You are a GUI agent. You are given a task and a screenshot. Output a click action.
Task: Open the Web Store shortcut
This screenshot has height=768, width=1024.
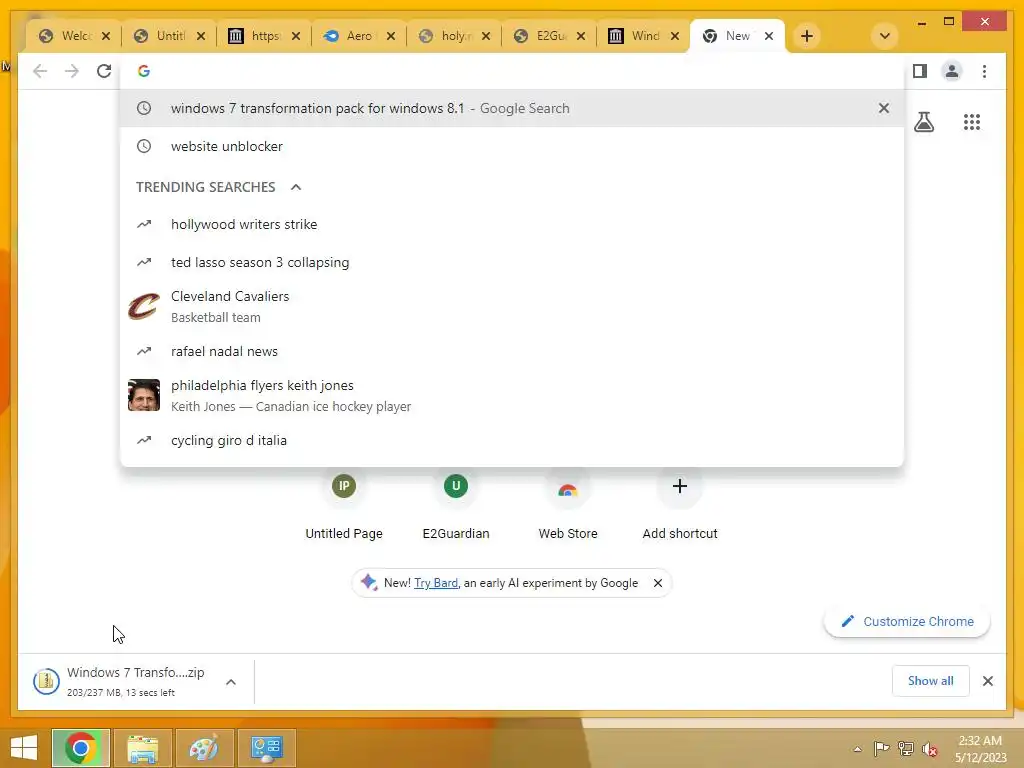pyautogui.click(x=568, y=504)
